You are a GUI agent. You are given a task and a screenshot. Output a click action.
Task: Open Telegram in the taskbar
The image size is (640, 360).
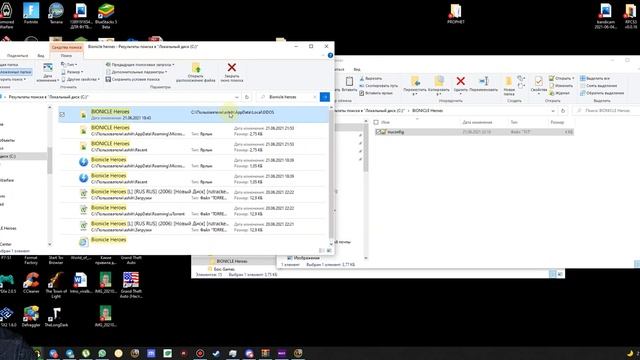coord(70,353)
